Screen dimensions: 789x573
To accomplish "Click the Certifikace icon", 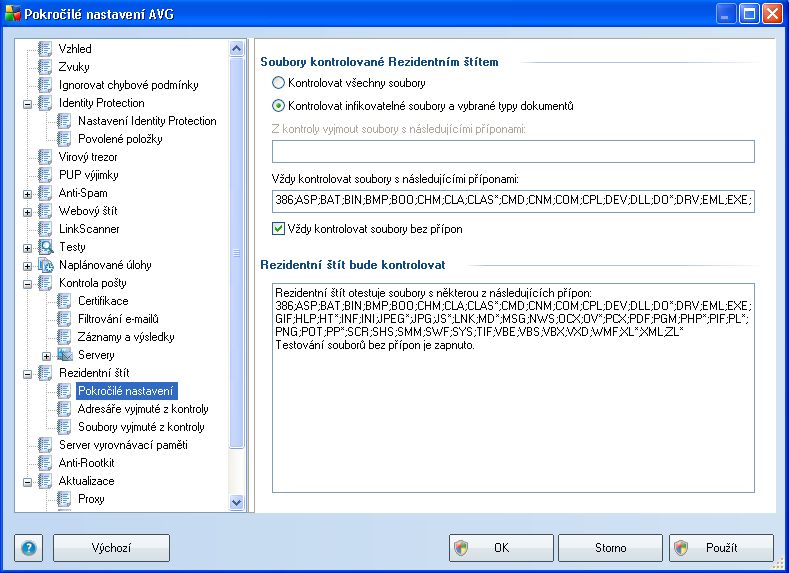I will pos(64,301).
